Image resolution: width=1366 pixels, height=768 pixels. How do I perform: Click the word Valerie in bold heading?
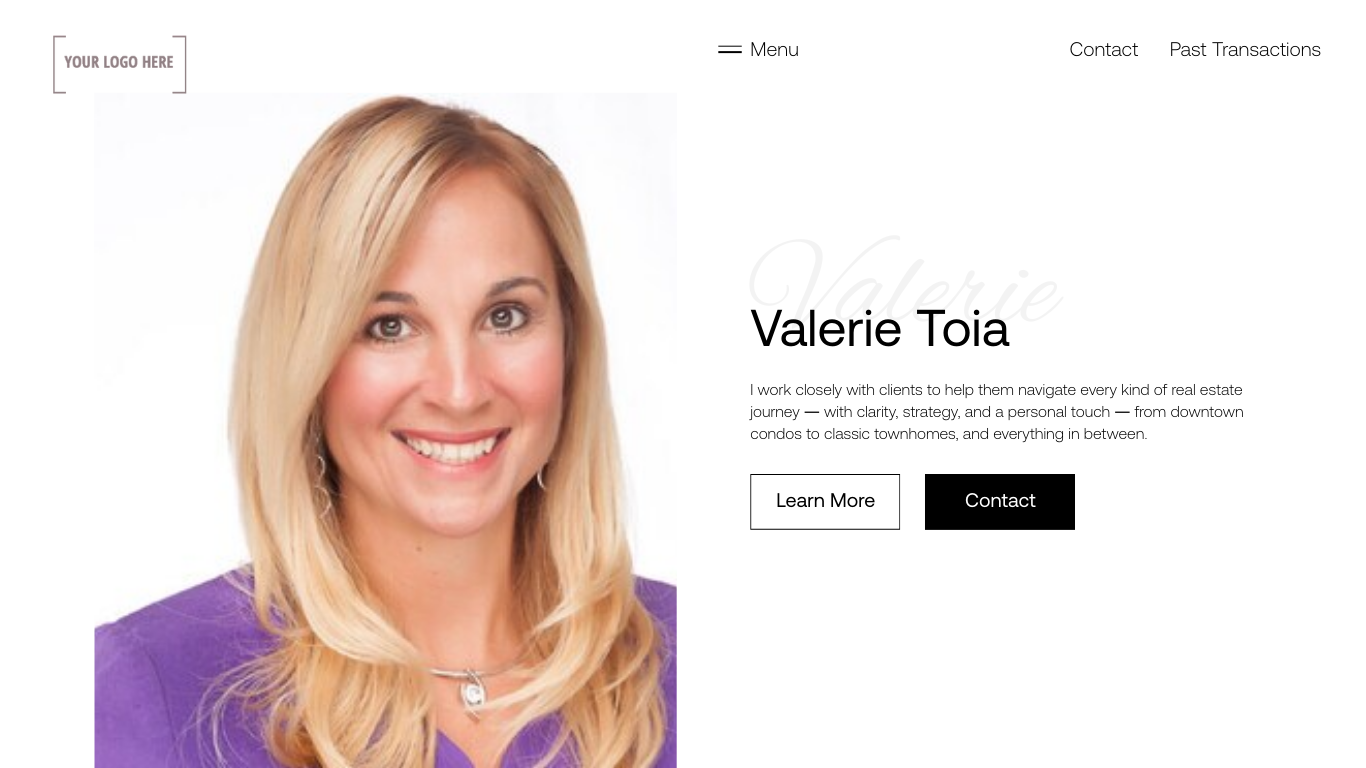[826, 329]
